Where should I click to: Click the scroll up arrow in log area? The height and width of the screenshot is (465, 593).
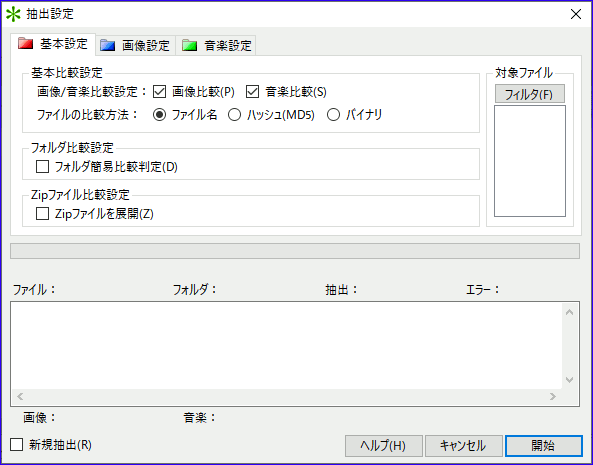coord(570,312)
